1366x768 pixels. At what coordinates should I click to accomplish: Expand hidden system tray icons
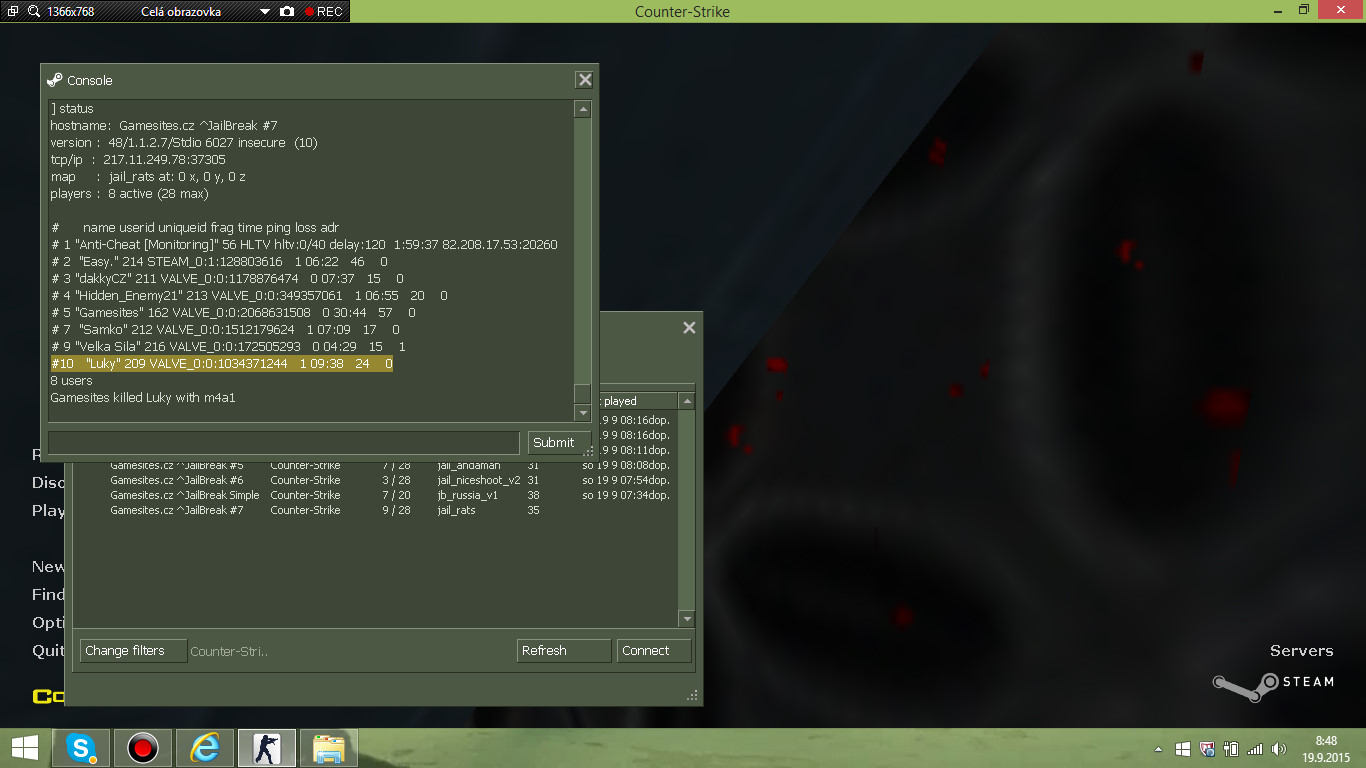1158,749
